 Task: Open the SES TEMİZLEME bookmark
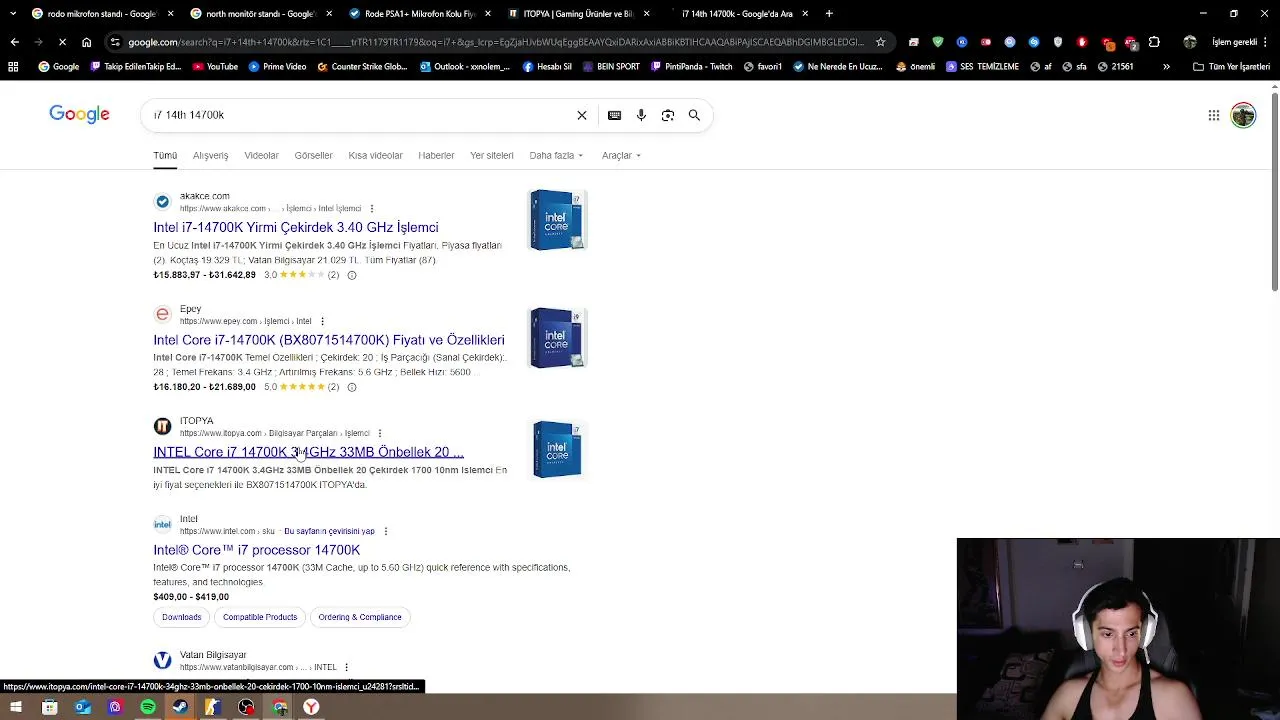[x=981, y=67]
